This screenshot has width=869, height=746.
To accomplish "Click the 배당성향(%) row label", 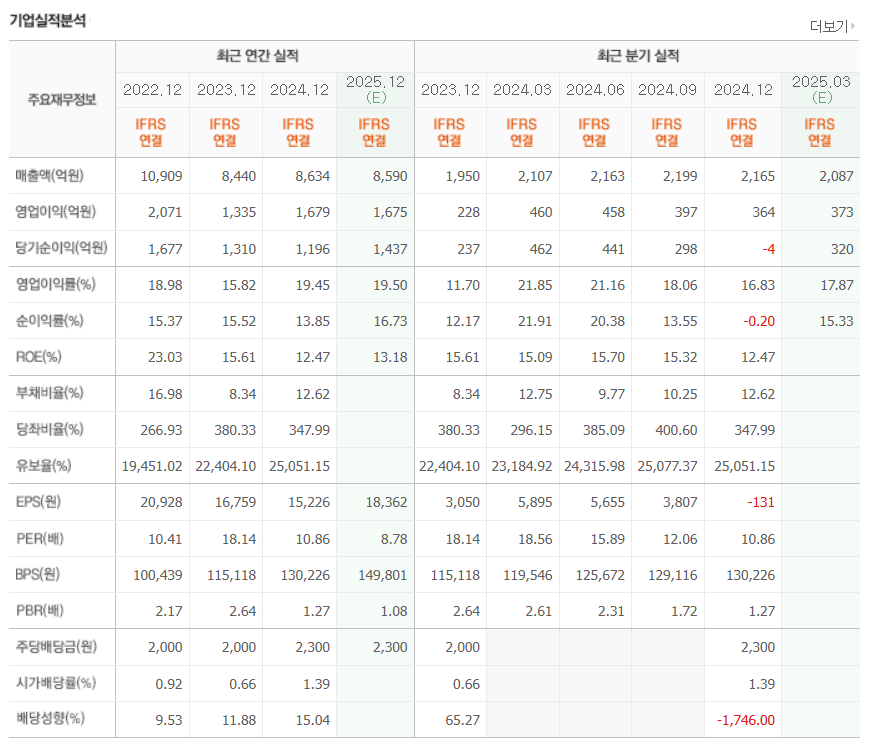I will [x=50, y=719].
